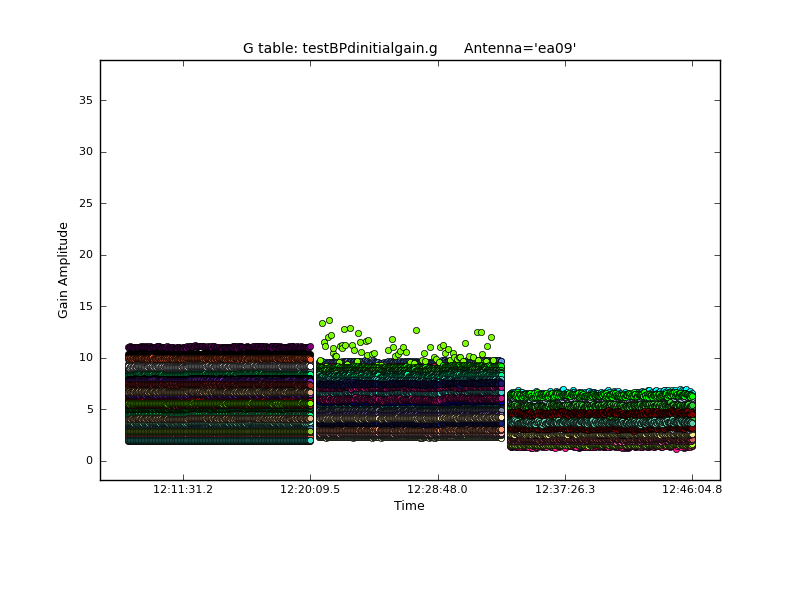The image size is (800, 600).
Task: Click the y-axis tick label 10
Action: [x=86, y=358]
